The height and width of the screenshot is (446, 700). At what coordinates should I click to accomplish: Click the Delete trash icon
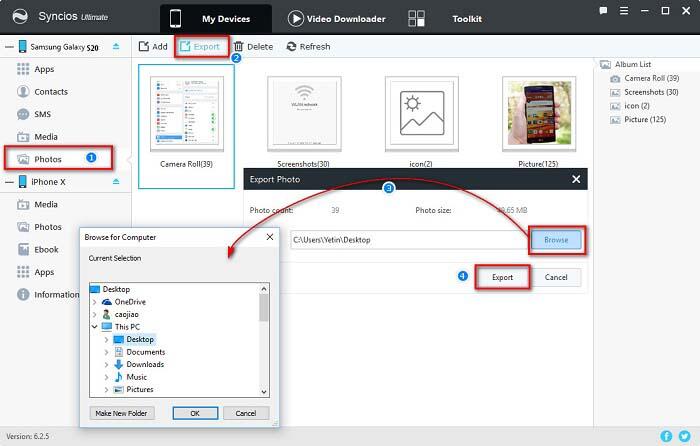pos(239,46)
